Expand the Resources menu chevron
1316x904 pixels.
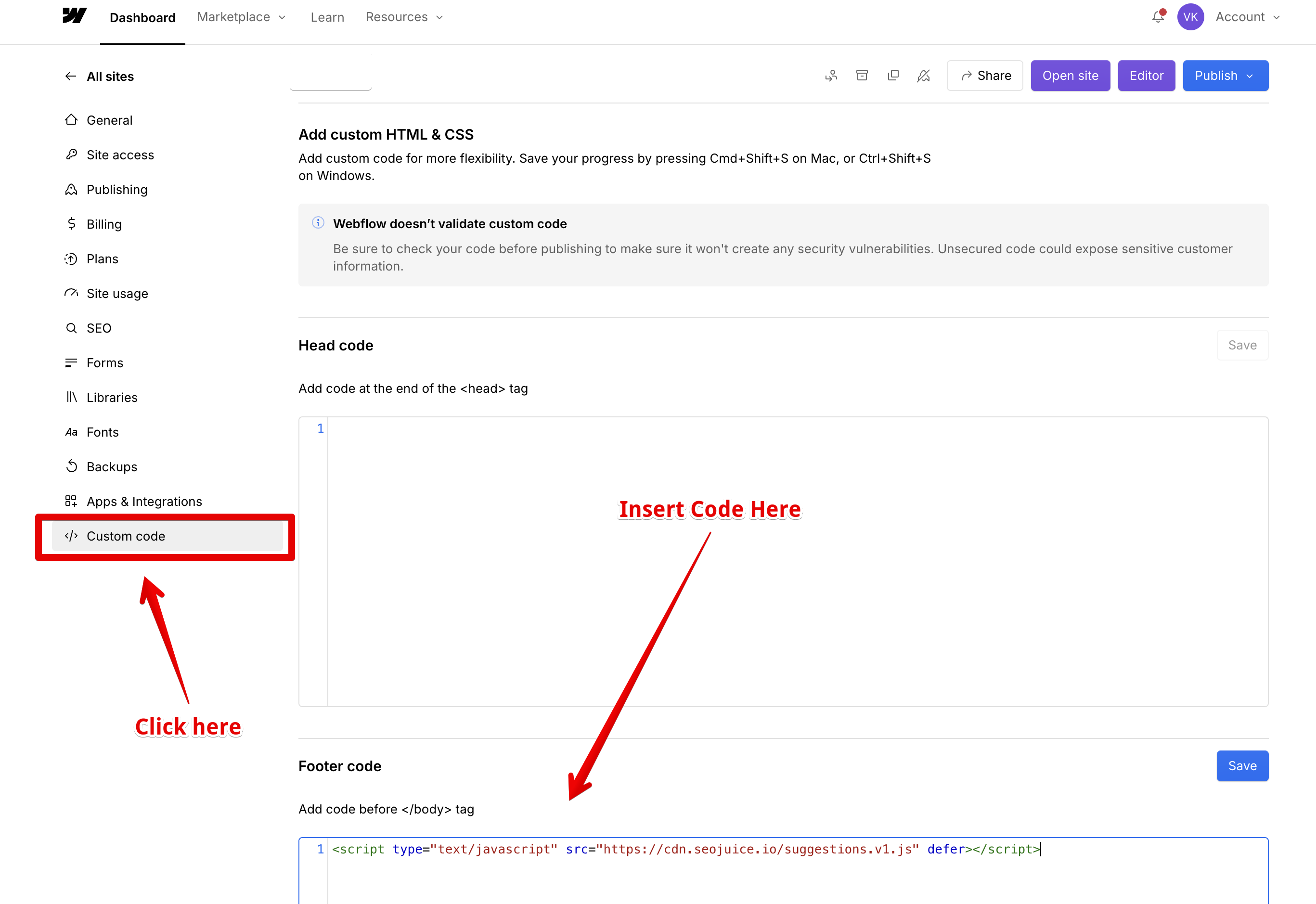click(x=439, y=17)
